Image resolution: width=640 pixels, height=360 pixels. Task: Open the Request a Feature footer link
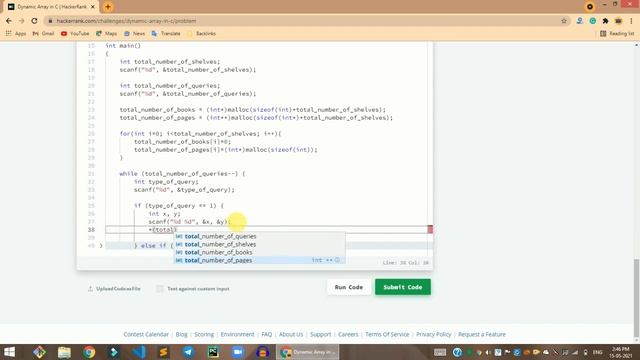[482, 334]
